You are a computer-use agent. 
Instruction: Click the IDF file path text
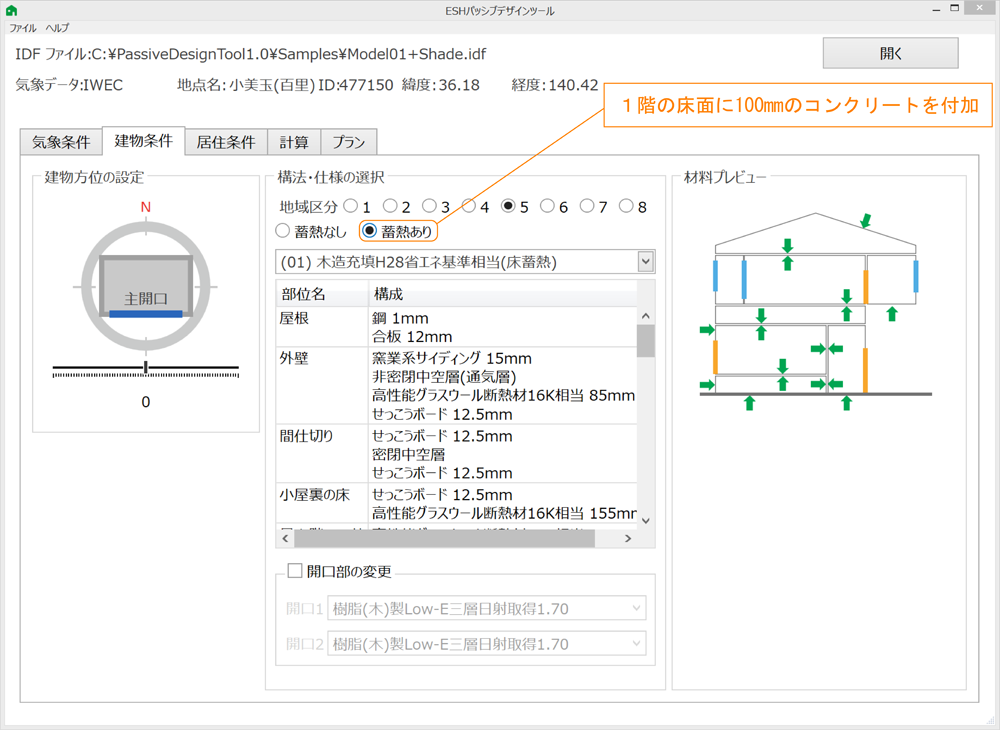coord(251,54)
